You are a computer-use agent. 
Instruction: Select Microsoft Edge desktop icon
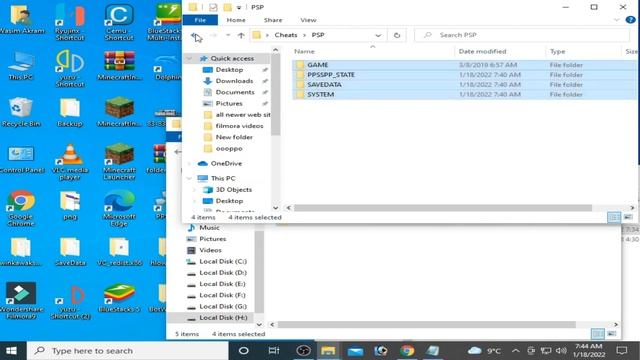click(119, 209)
